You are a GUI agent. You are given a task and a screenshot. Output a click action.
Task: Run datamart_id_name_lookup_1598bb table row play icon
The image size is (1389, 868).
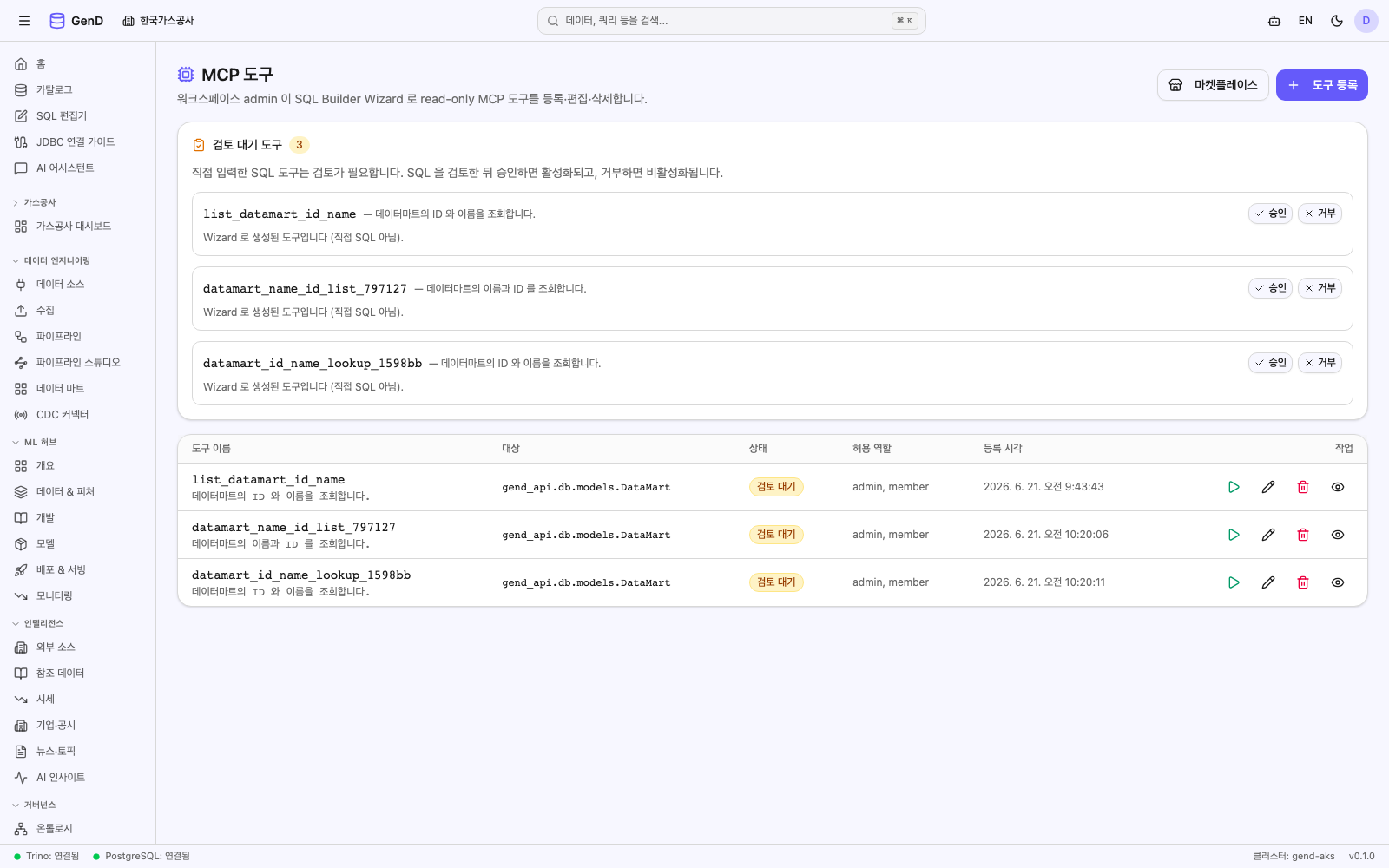click(1234, 582)
